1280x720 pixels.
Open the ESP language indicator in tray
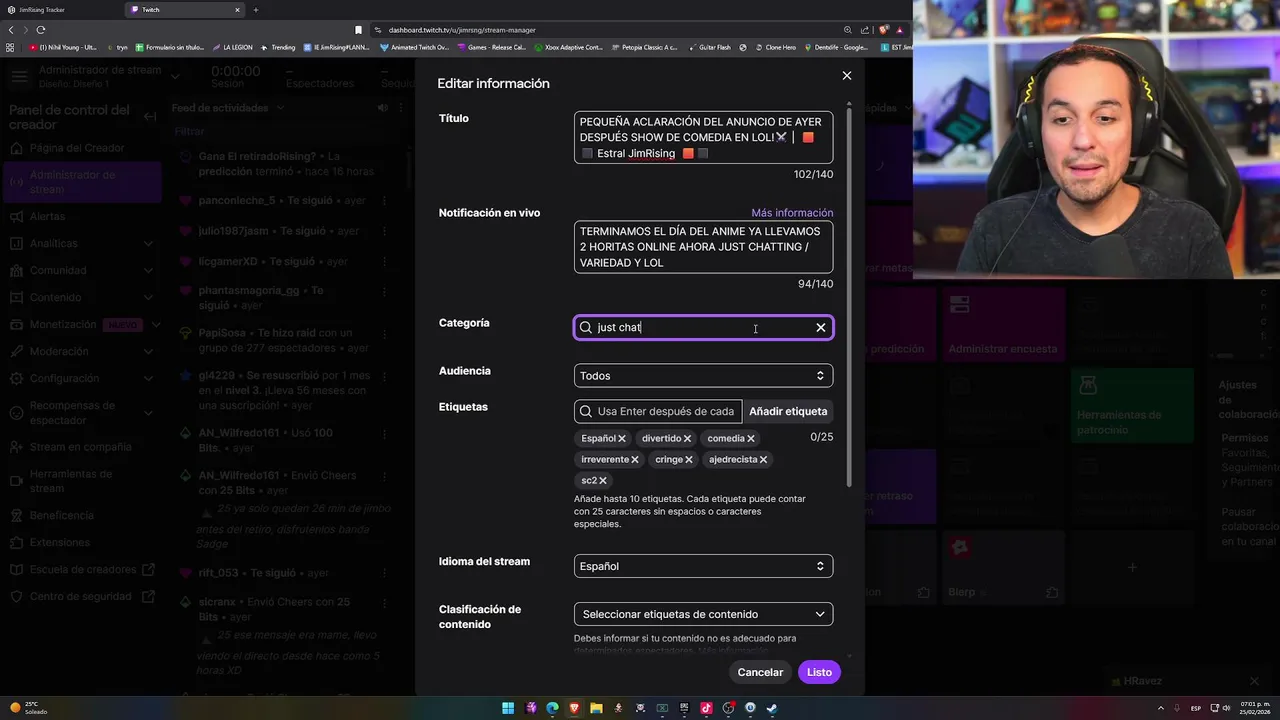click(1196, 708)
